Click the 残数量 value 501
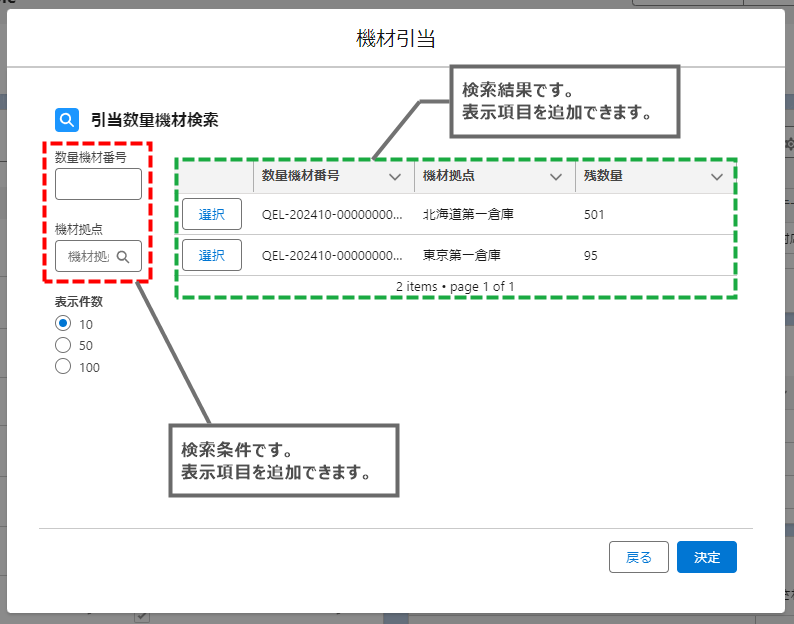Viewport: 794px width, 624px height. (594, 214)
